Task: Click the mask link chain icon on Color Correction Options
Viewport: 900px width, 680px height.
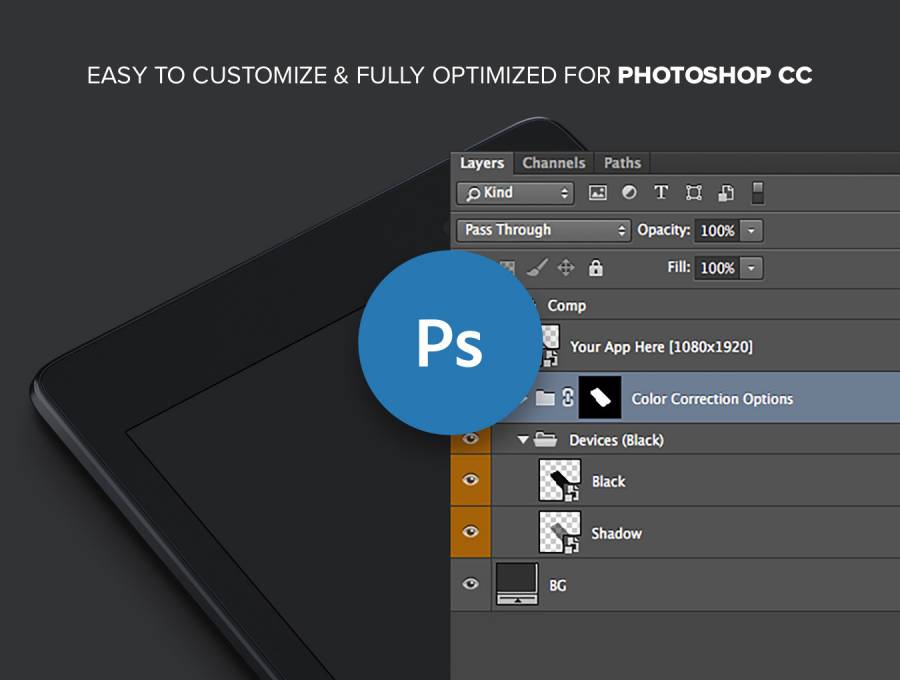Action: pos(568,398)
